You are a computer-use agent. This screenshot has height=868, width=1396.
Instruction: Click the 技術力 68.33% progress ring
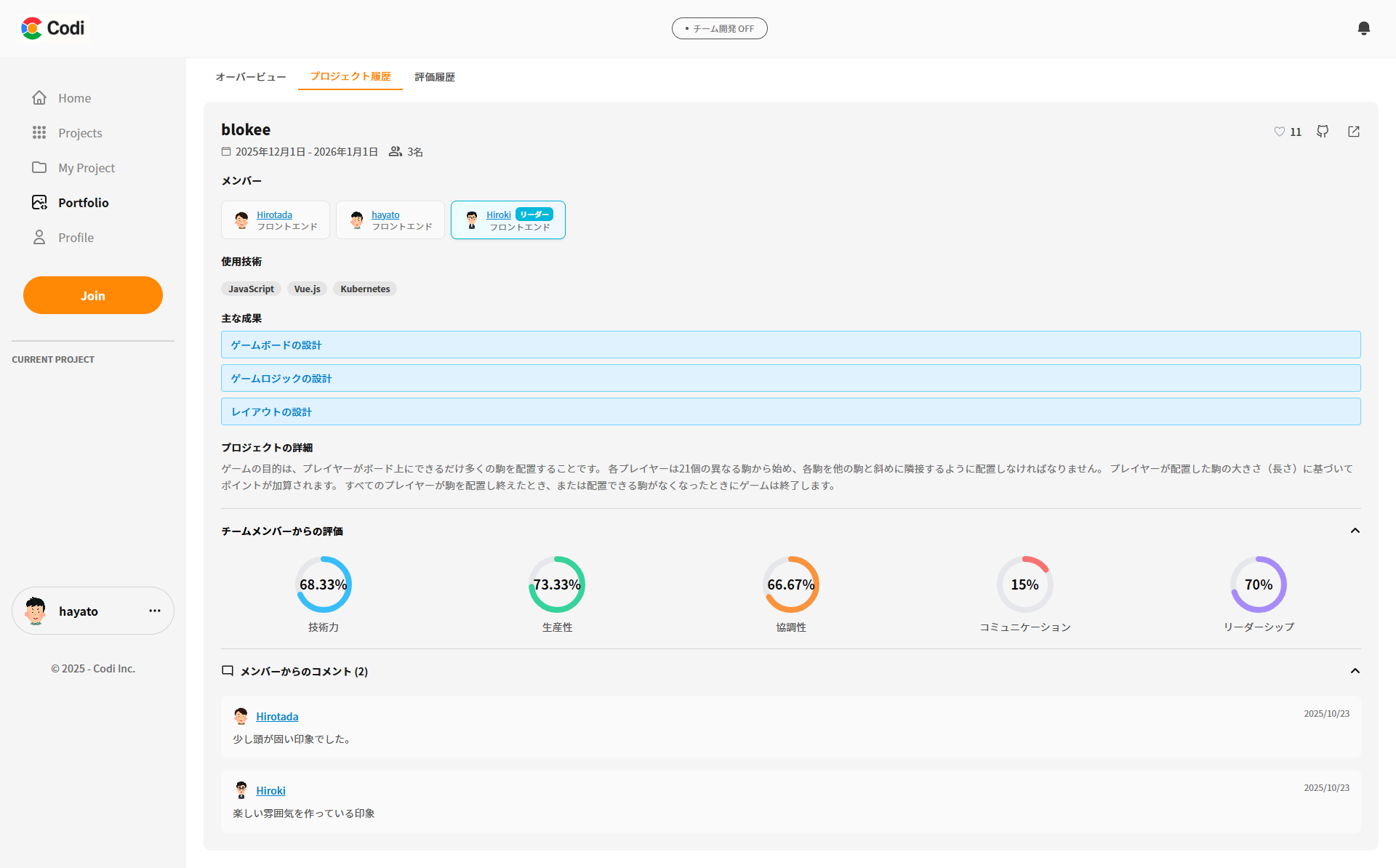tap(324, 584)
